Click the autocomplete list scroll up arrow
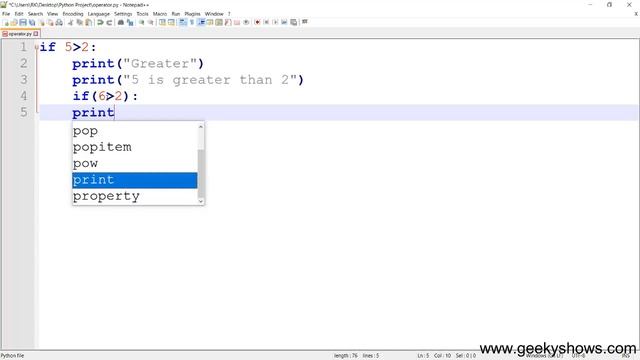 click(200, 127)
